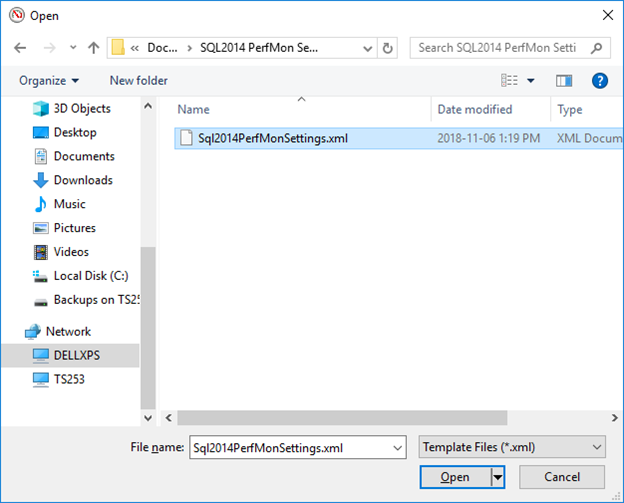Open the recent locations dropdown arrow
This screenshot has height=503, width=624.
coord(73,48)
